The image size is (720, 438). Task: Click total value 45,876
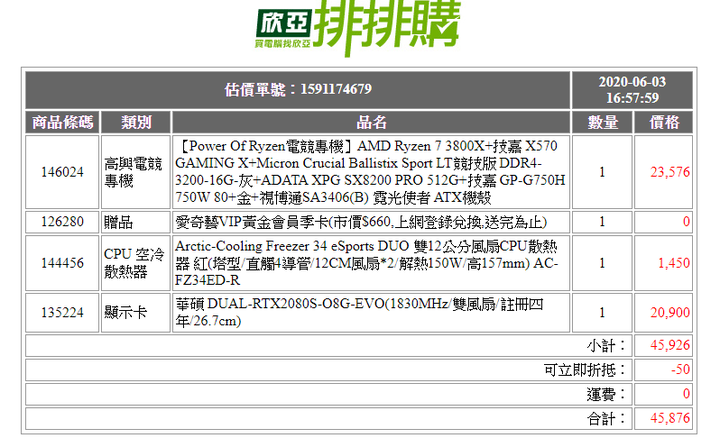(669, 418)
